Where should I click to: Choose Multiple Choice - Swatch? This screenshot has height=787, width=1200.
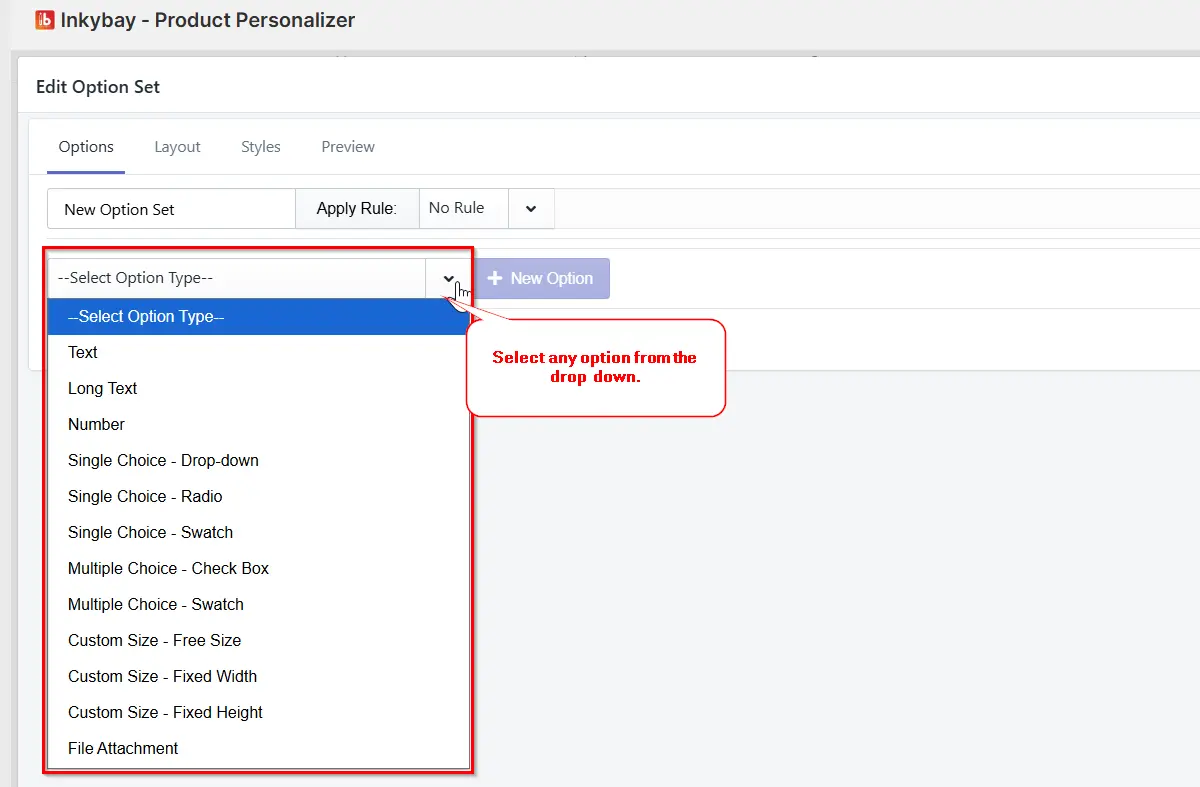(x=258, y=604)
